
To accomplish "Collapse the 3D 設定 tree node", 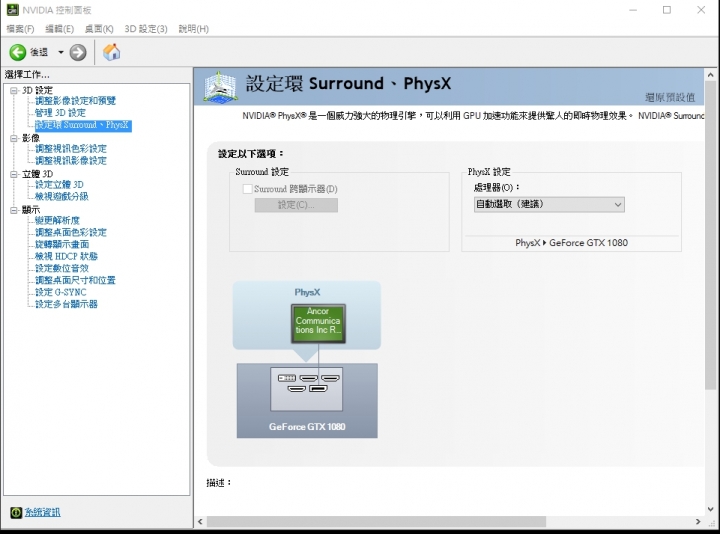I will coord(14,90).
